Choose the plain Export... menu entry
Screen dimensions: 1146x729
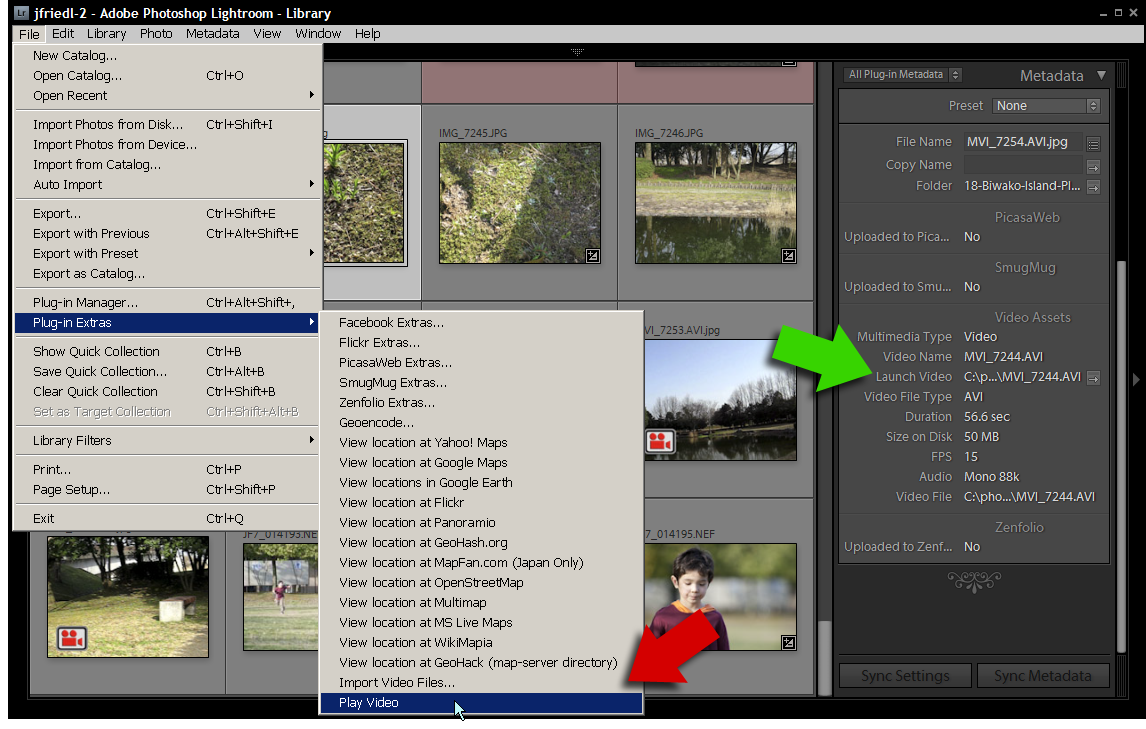(168, 214)
